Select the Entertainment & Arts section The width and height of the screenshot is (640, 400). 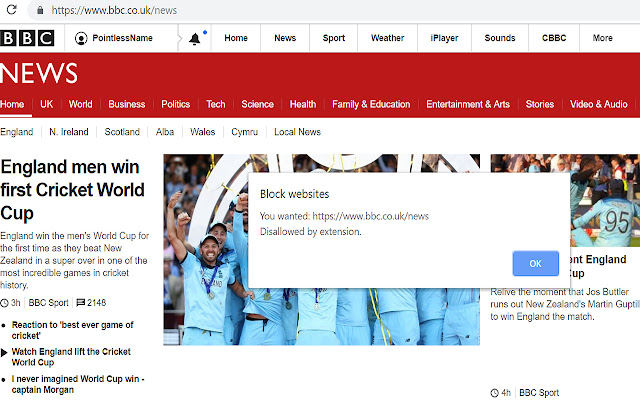468,104
